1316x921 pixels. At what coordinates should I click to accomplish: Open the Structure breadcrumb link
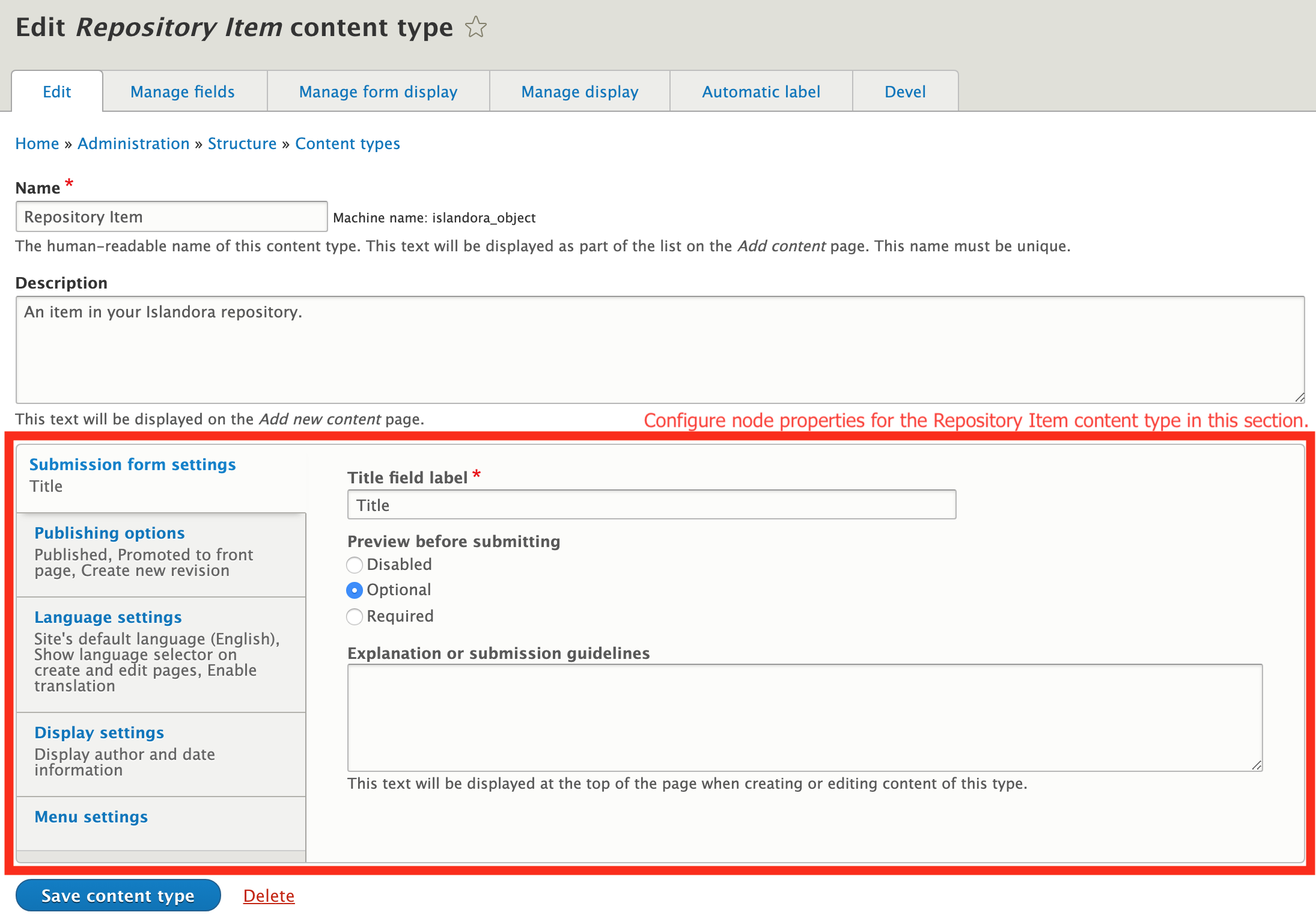[x=242, y=143]
